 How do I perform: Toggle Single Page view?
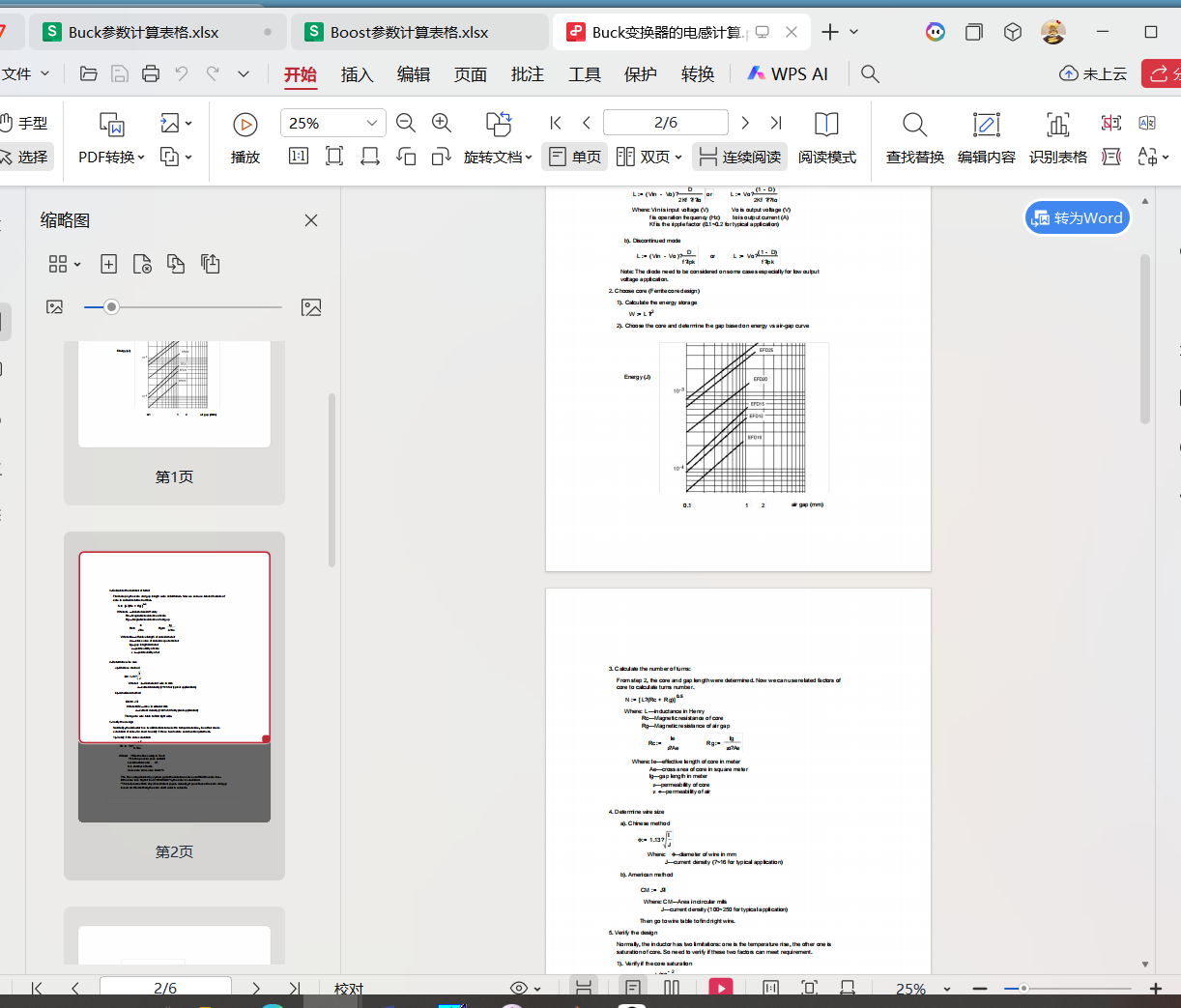(575, 157)
